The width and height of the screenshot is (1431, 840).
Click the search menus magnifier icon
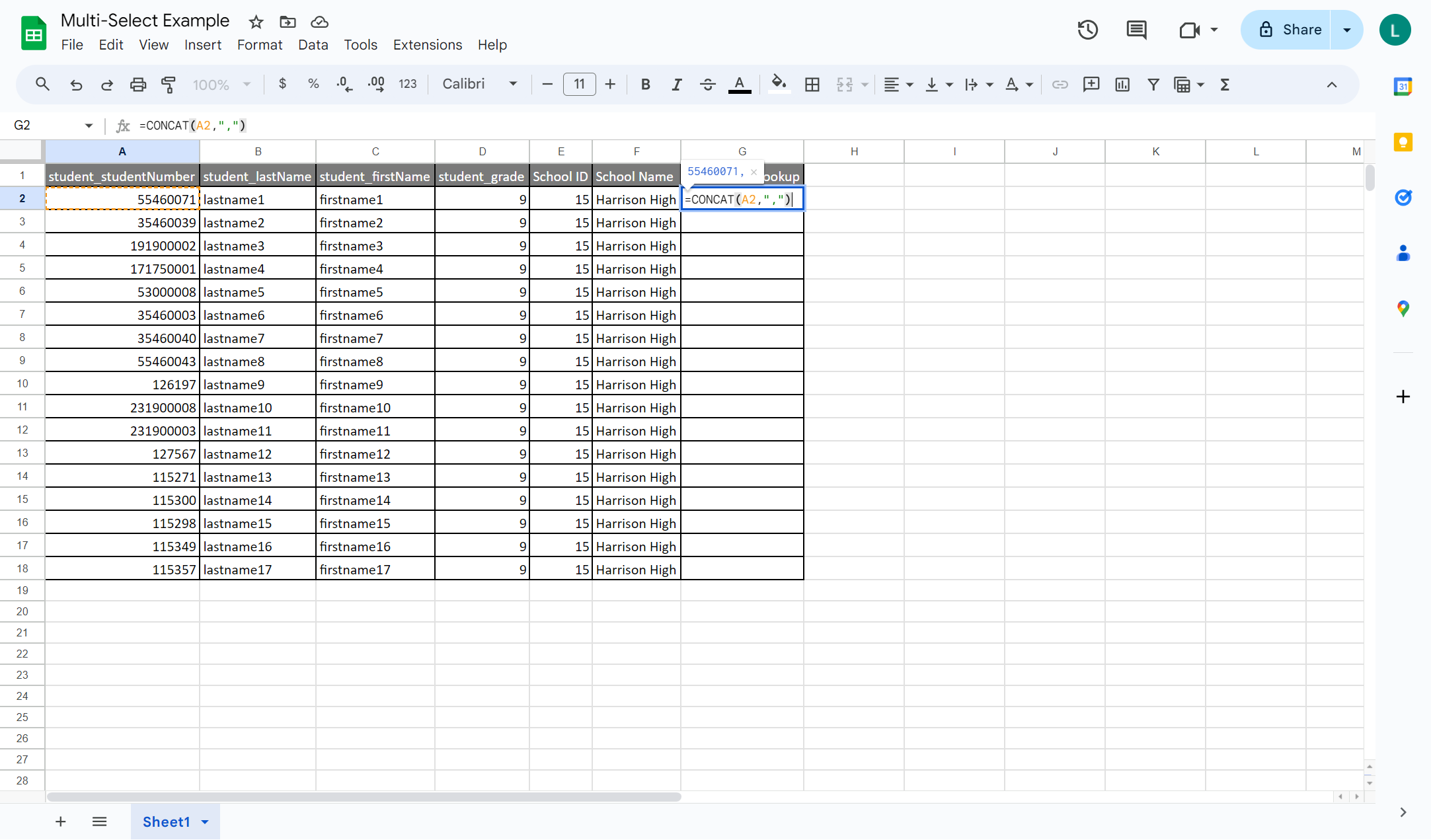tap(42, 85)
